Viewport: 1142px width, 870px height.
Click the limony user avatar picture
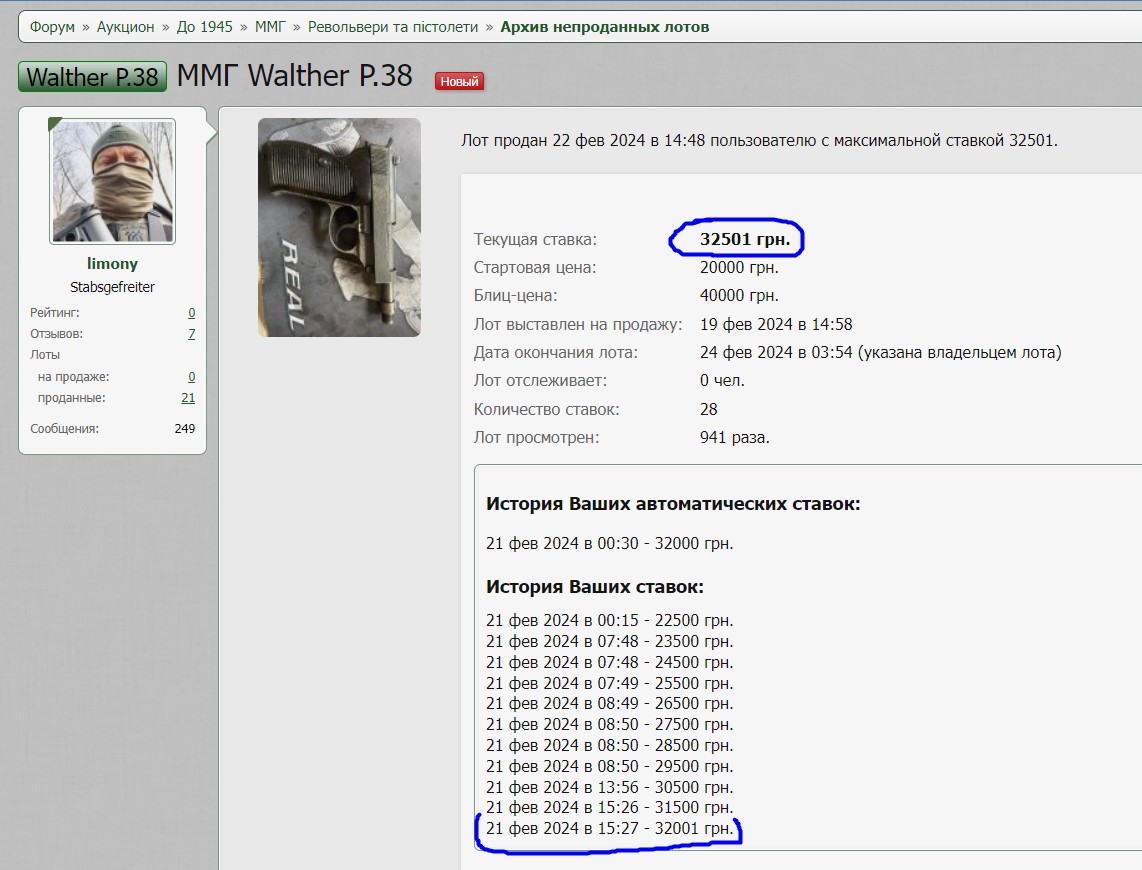[x=113, y=181]
